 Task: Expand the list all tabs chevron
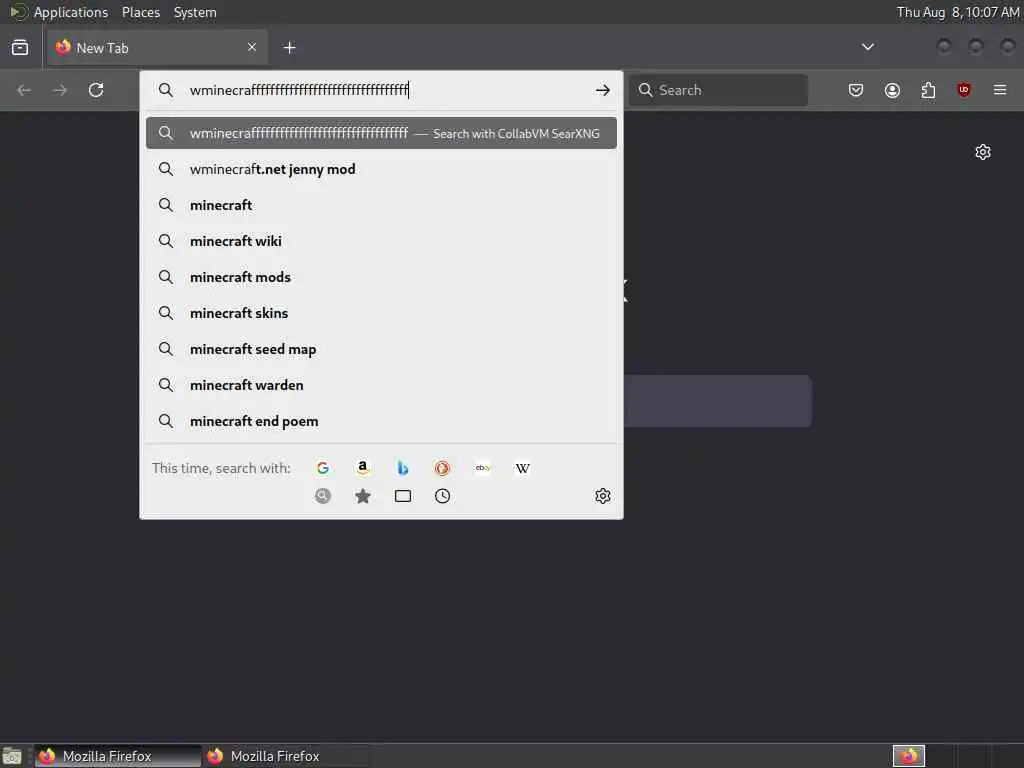coord(868,47)
